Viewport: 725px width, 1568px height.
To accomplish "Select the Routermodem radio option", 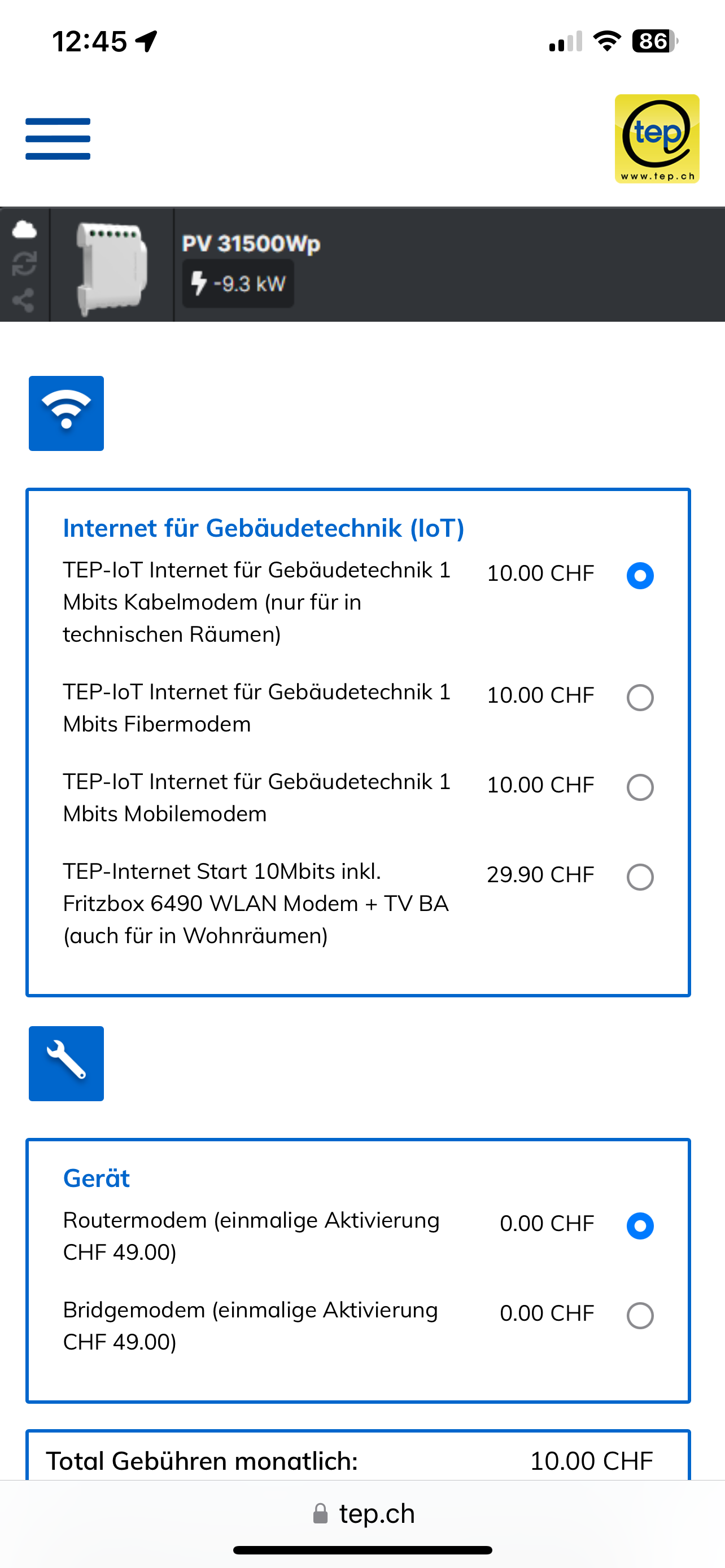I will click(640, 1225).
